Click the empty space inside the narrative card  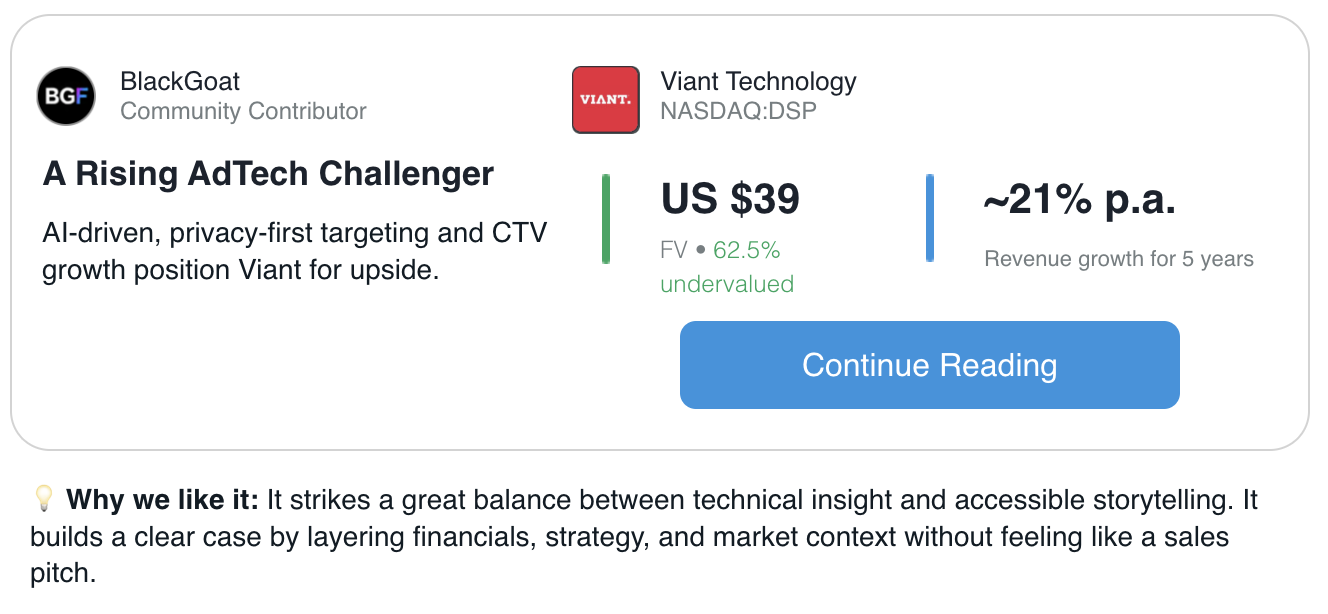tap(300, 370)
